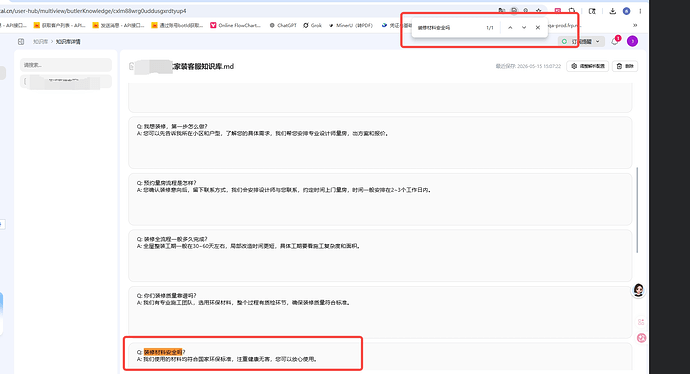The height and width of the screenshot is (374, 690).
Task: Go to previous find-in-page match
Action: 510,27
